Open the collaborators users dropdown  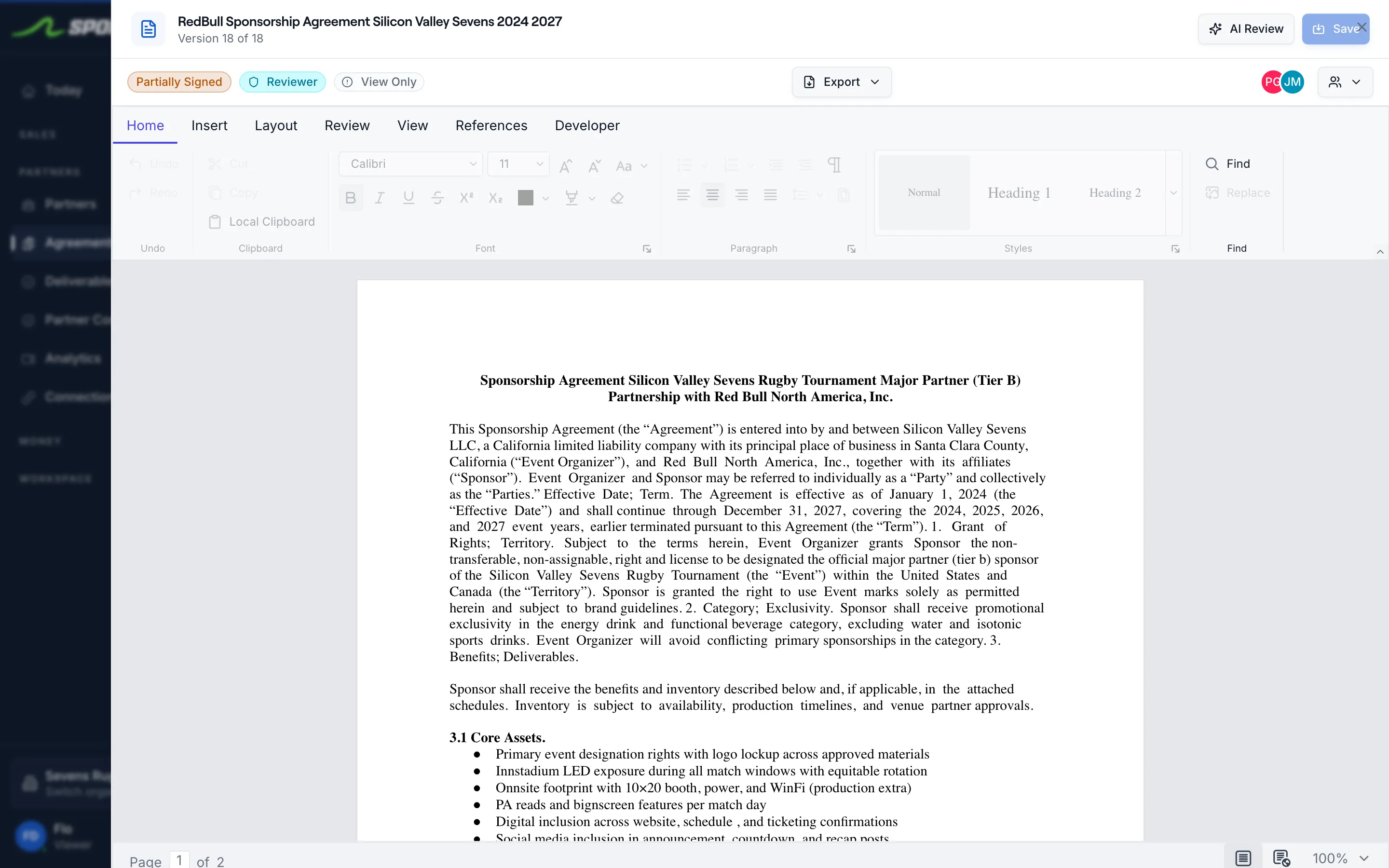(1345, 82)
